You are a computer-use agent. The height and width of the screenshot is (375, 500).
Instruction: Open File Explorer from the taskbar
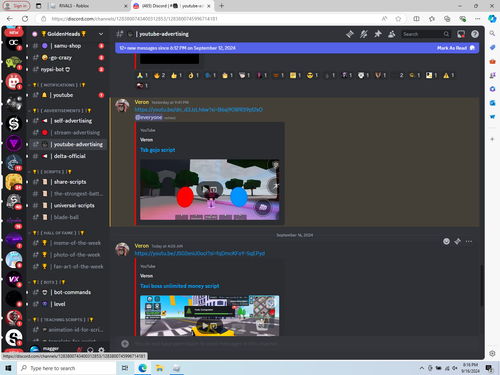[159, 368]
